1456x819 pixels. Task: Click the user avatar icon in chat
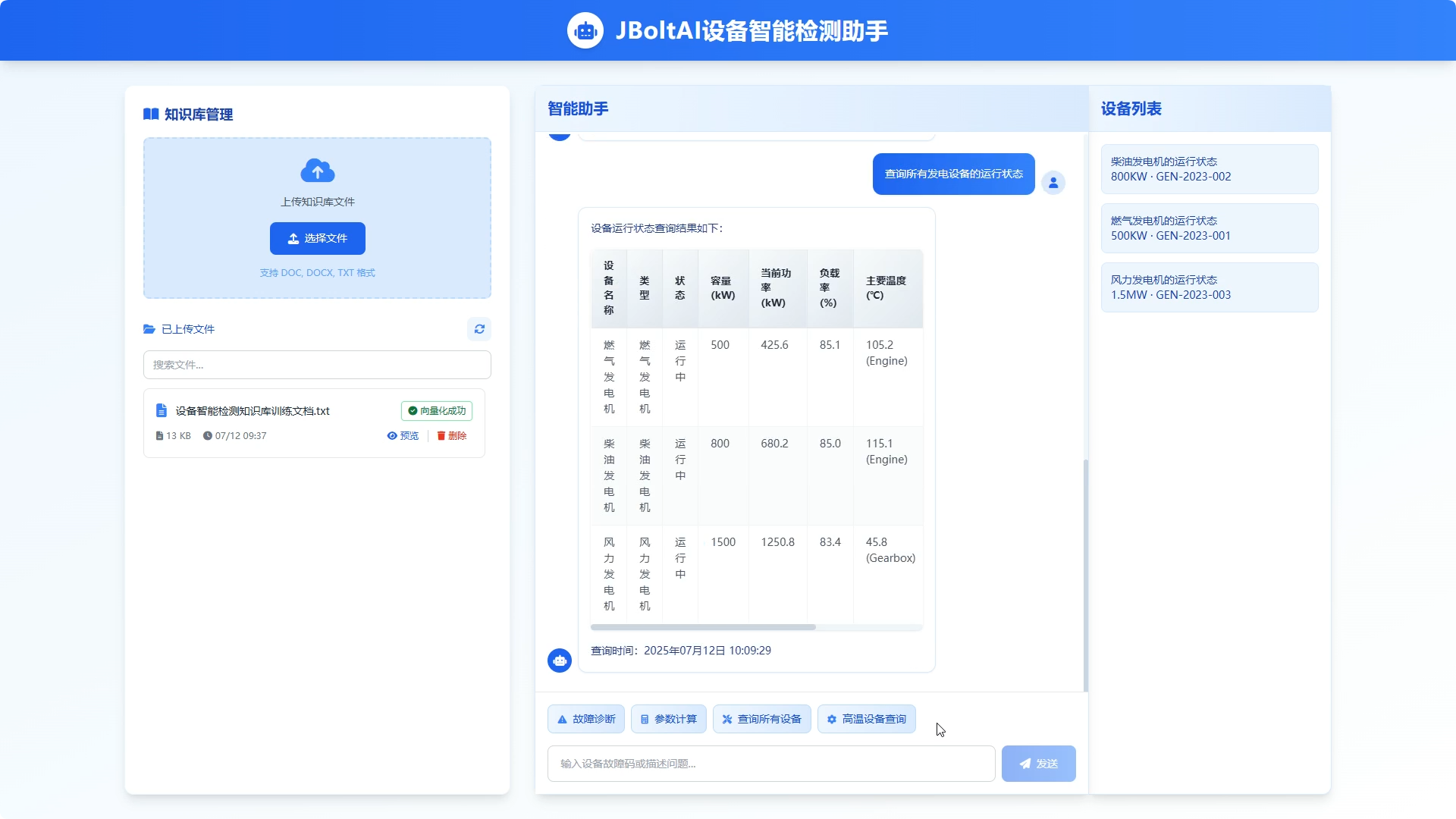tap(1053, 183)
